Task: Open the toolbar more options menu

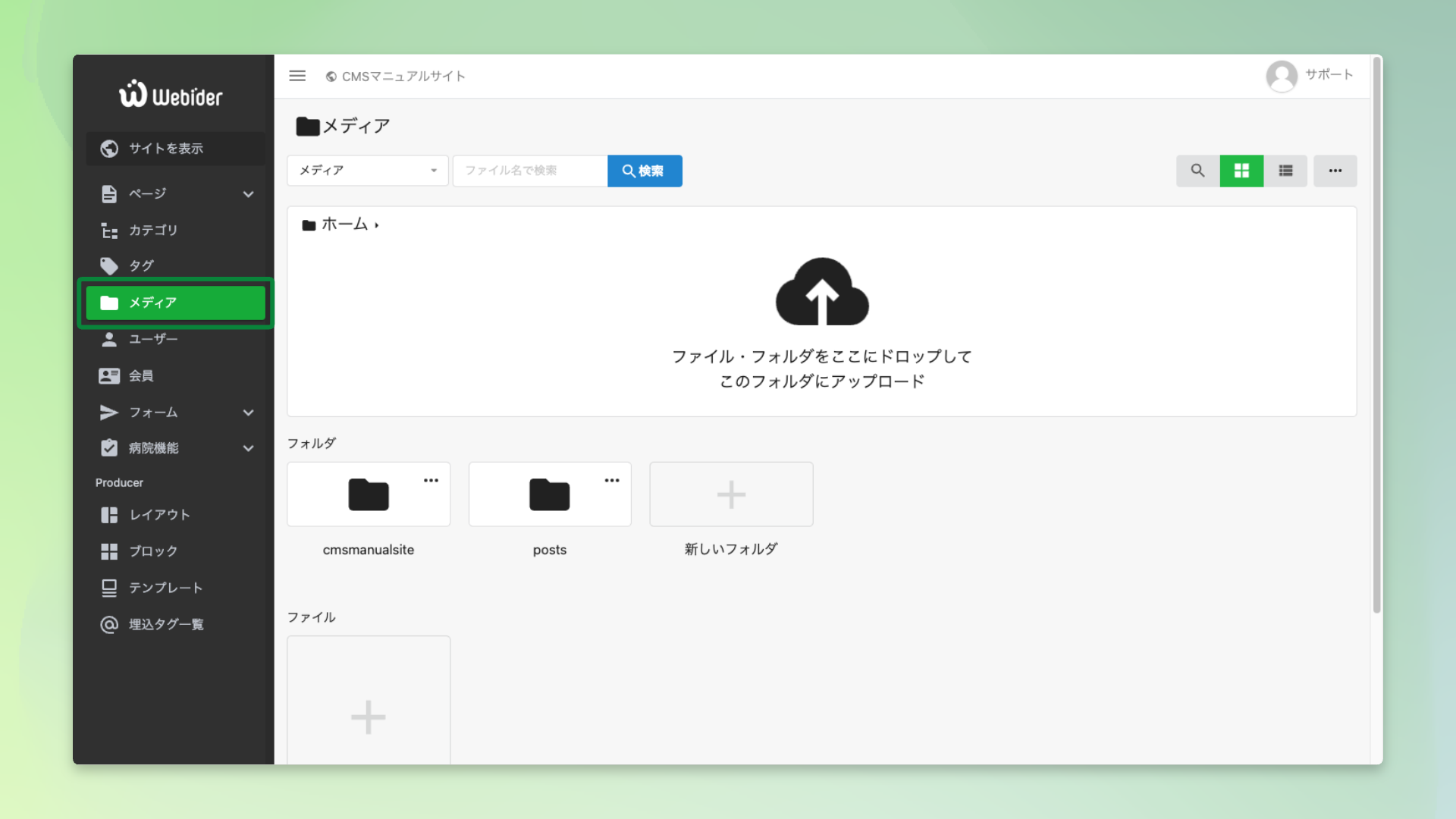Action: point(1335,171)
